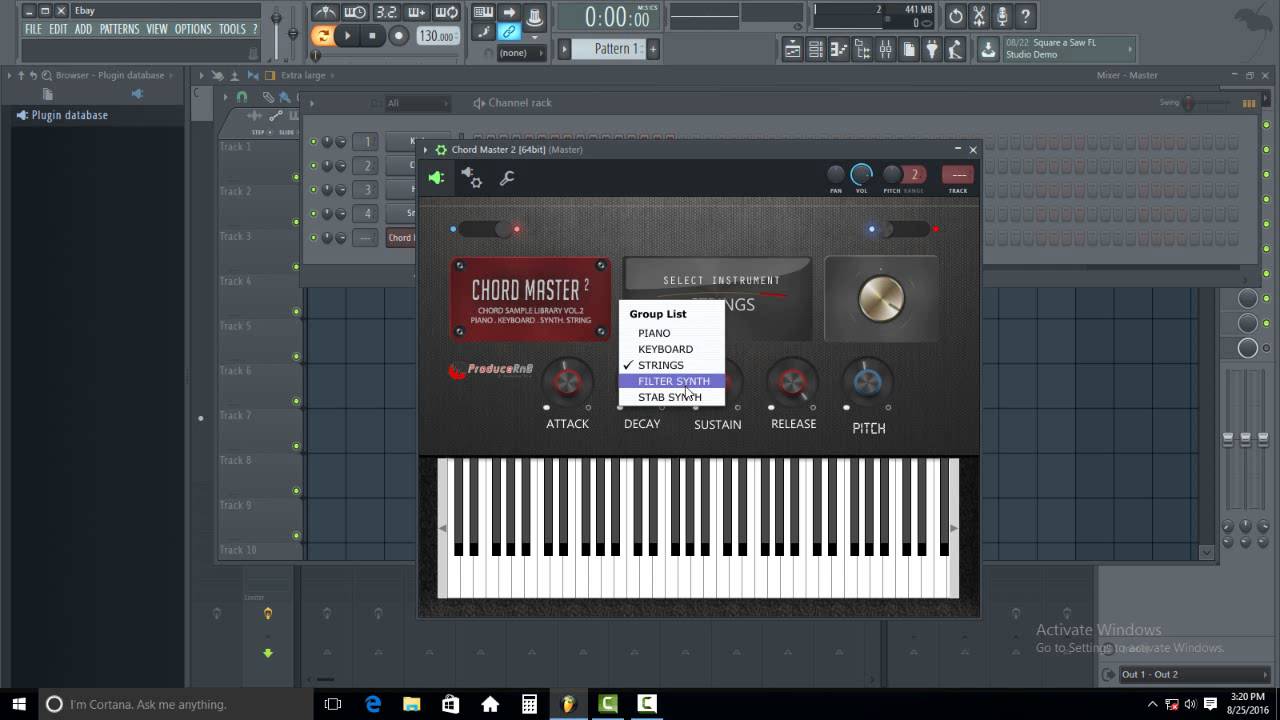Open the Extra large playlist size option

coord(302,75)
